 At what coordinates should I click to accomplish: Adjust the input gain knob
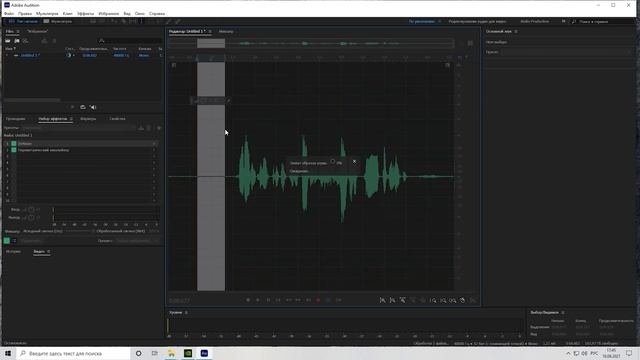(x=31, y=210)
